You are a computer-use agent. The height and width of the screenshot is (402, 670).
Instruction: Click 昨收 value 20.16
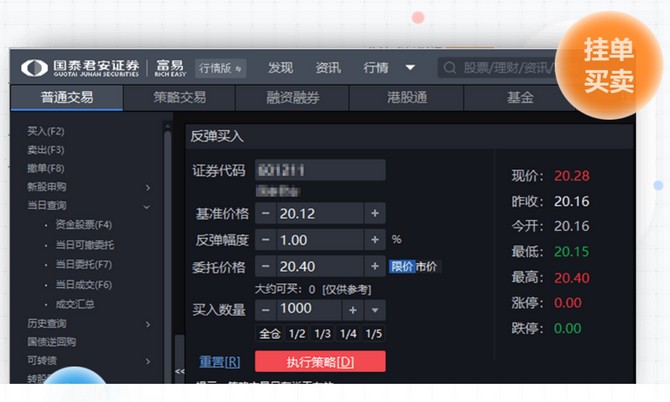(572, 201)
